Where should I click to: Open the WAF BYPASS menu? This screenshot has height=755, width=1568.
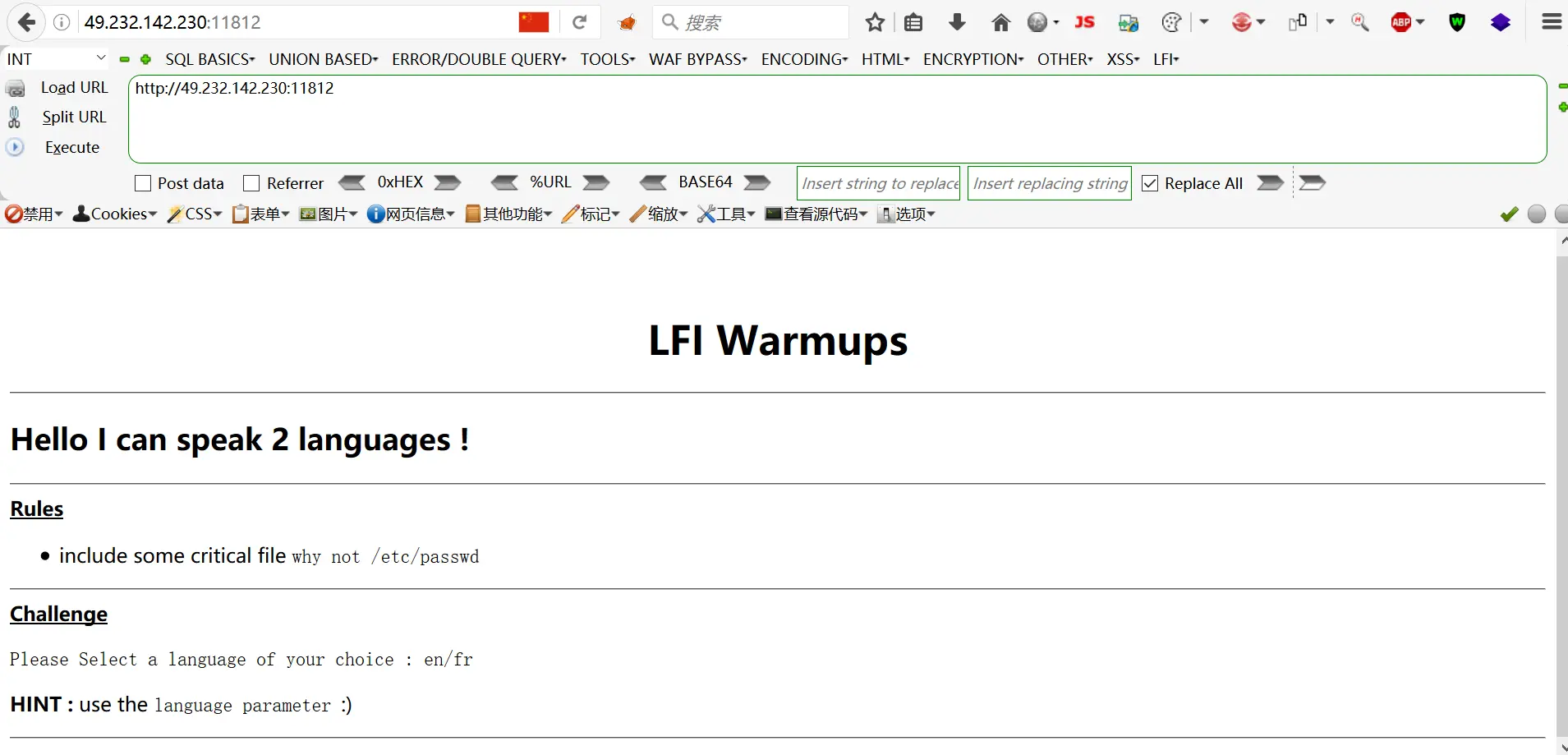pos(697,59)
